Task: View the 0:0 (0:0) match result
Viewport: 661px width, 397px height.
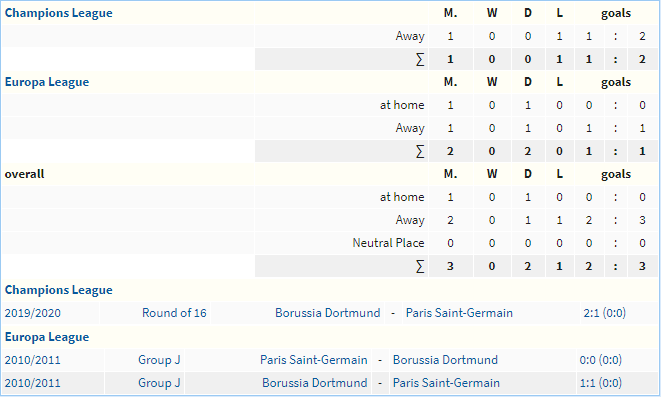Action: click(601, 360)
